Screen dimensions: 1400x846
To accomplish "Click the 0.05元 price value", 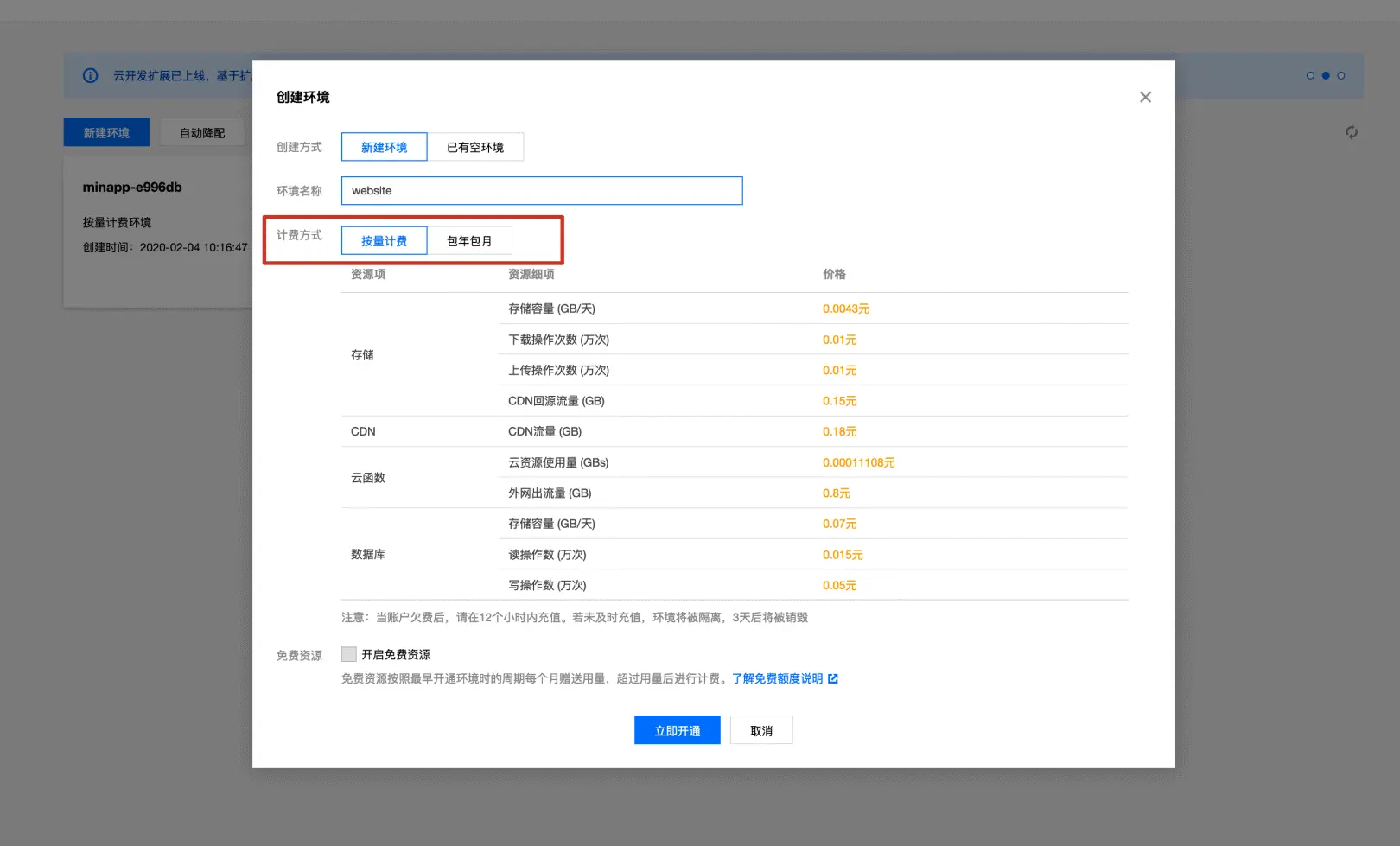I will click(840, 585).
